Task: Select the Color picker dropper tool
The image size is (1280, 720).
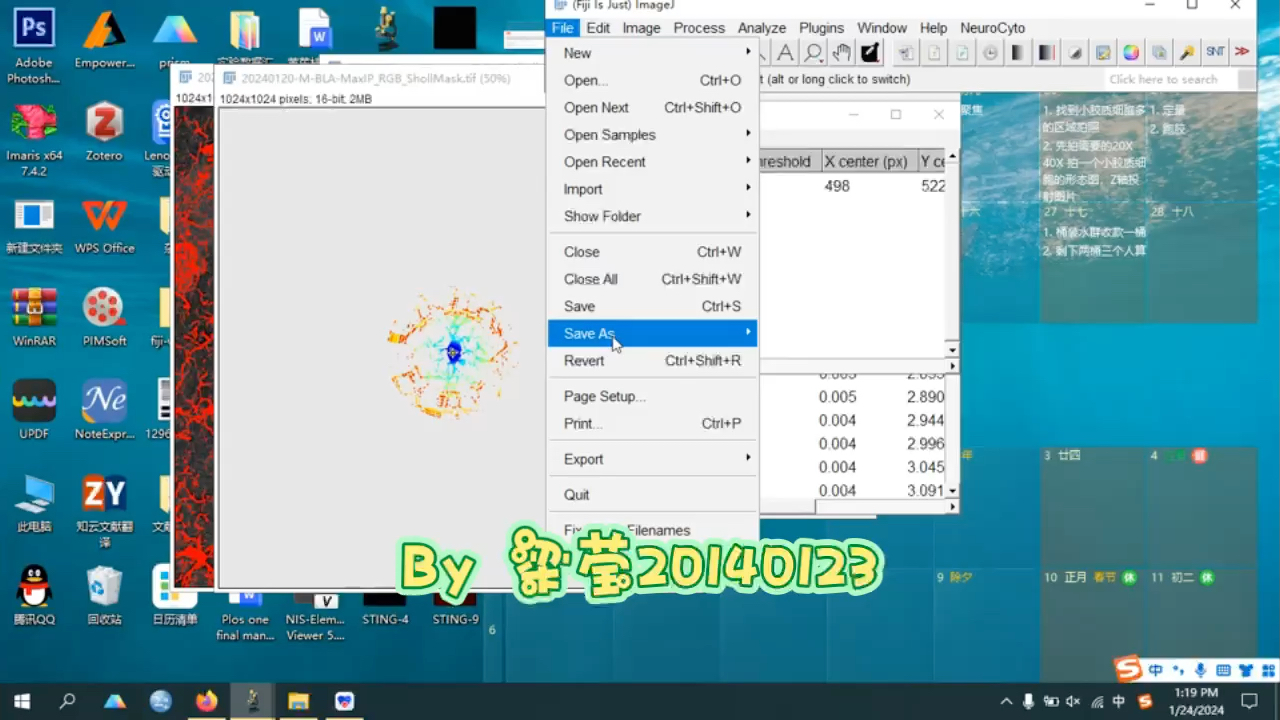Action: click(x=870, y=53)
